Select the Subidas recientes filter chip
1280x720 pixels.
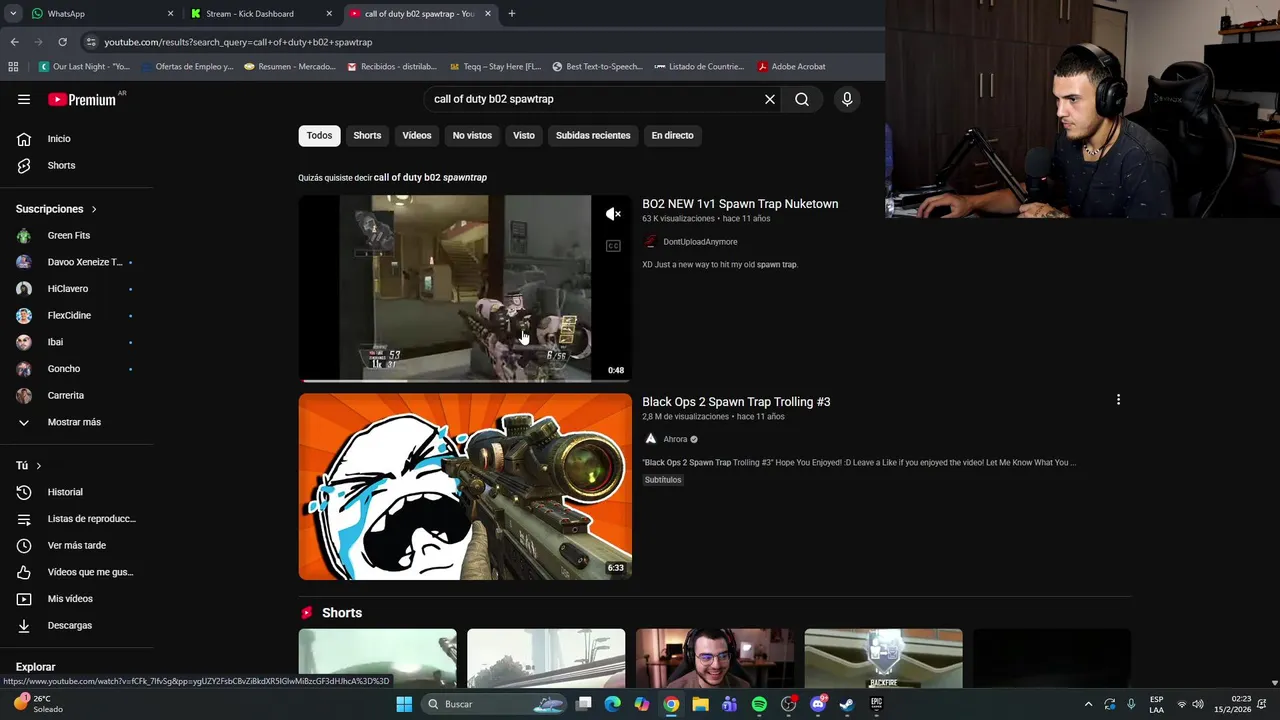pos(593,136)
